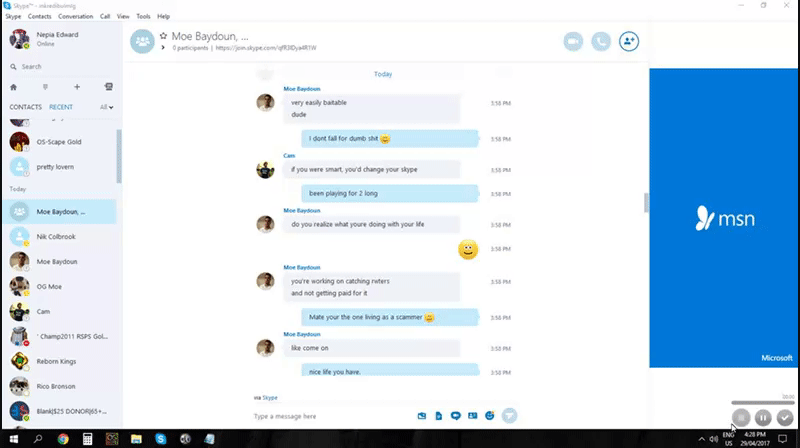The height and width of the screenshot is (448, 800).
Task: Add participants to the conversation
Action: (x=629, y=41)
